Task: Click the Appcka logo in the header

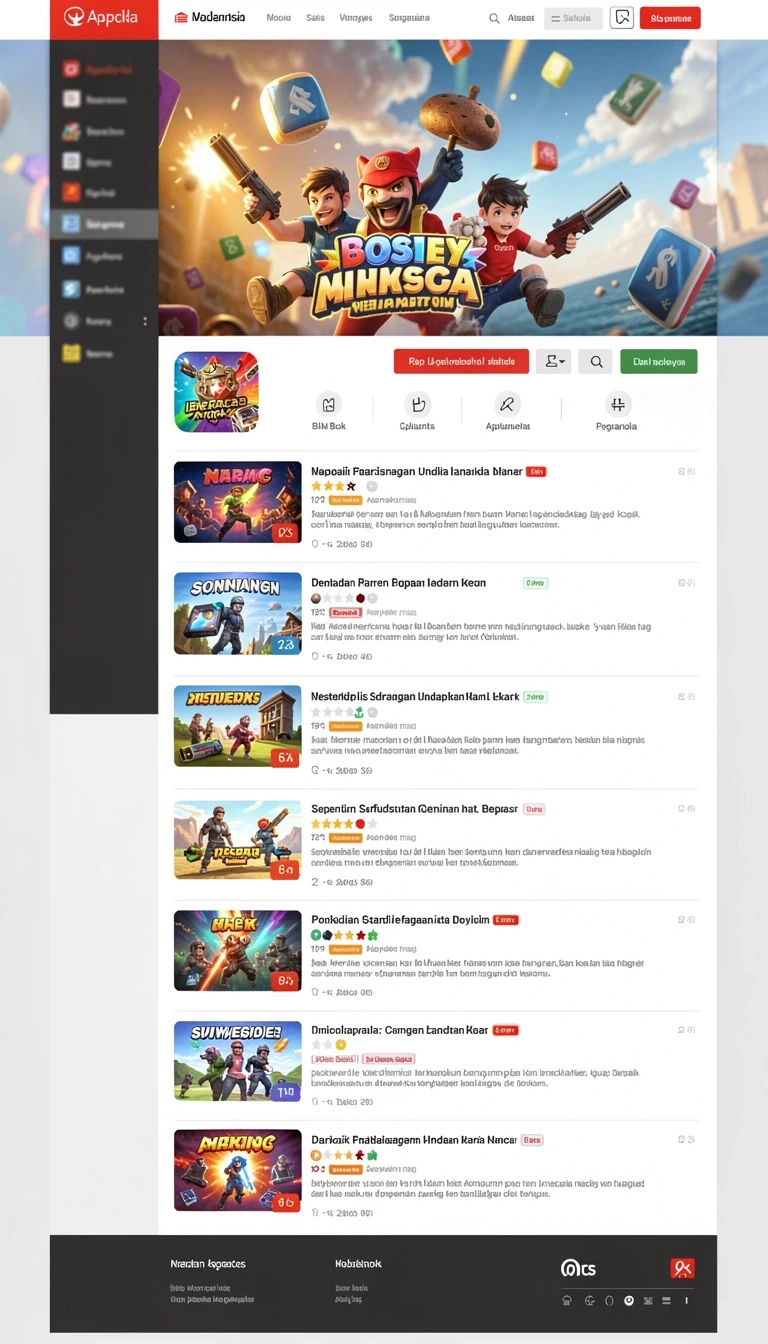Action: coord(103,17)
